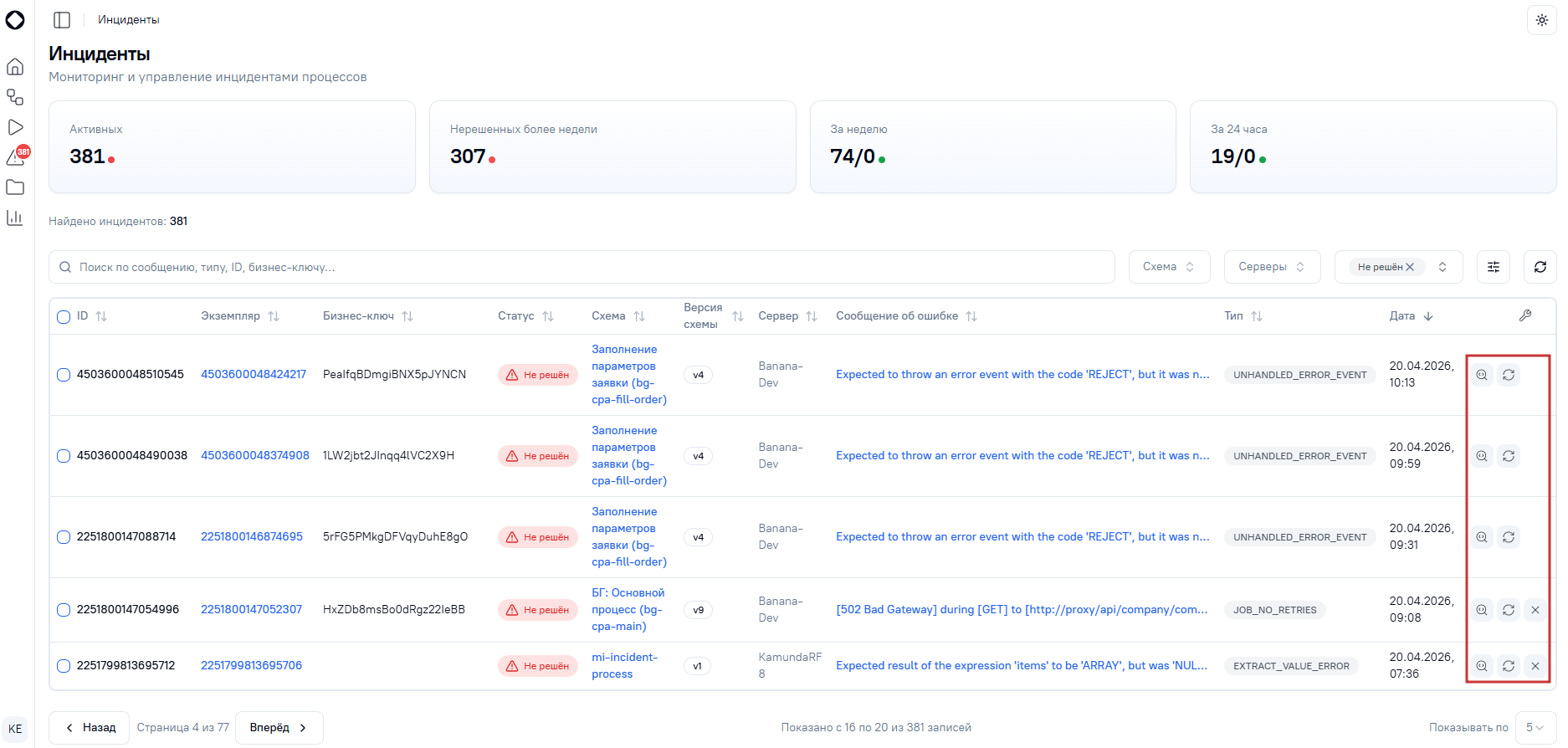1568x748 pixels.
Task: Go to next page with Вперёд
Action: click(x=279, y=728)
